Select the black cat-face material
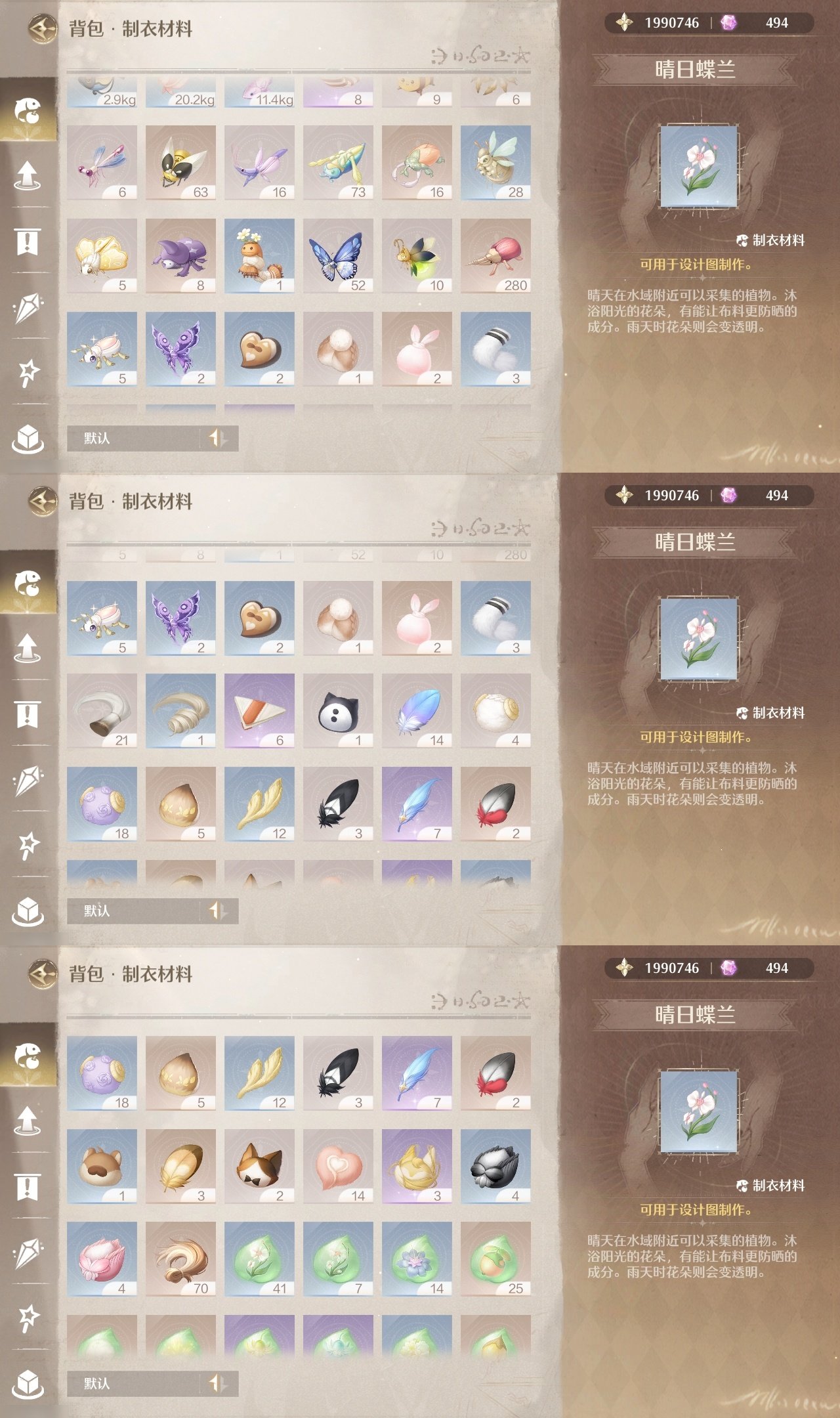This screenshot has height=1418, width=840. [338, 711]
